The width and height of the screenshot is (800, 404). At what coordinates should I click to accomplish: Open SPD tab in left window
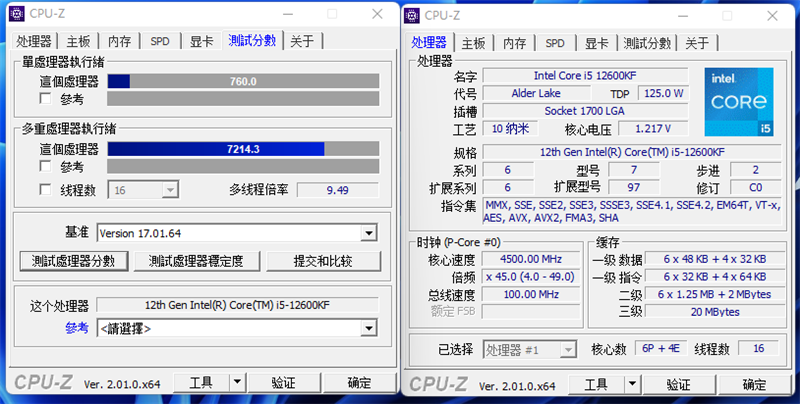point(160,41)
